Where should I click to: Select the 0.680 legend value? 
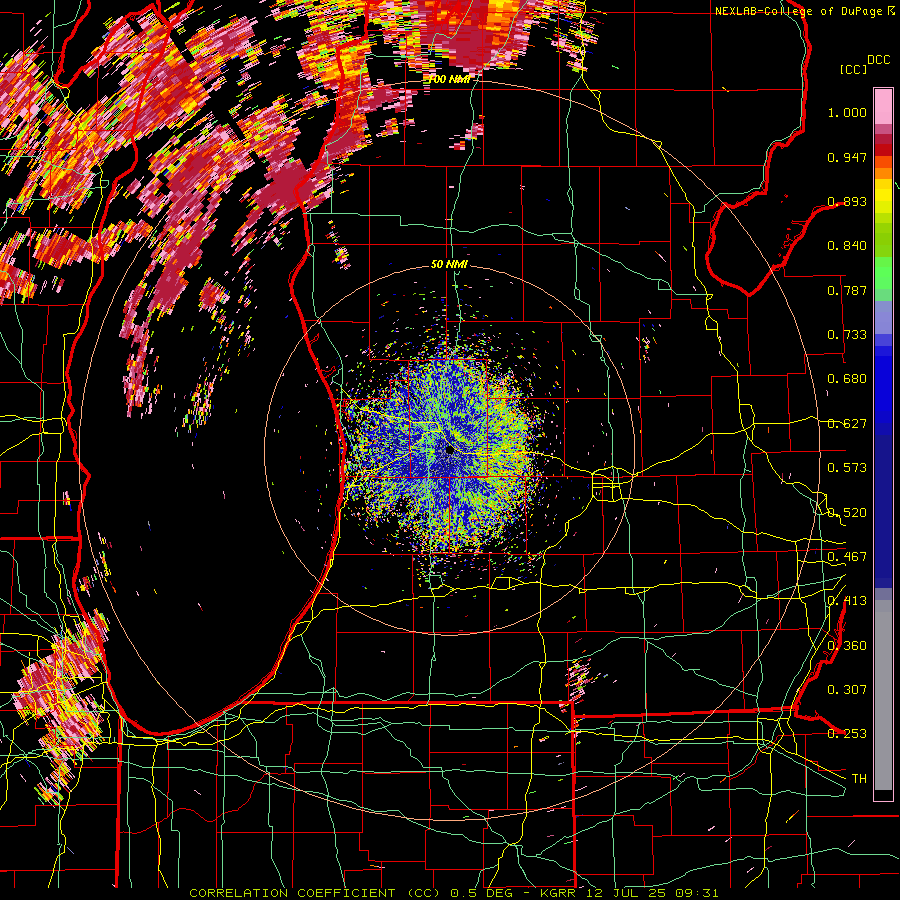847,379
